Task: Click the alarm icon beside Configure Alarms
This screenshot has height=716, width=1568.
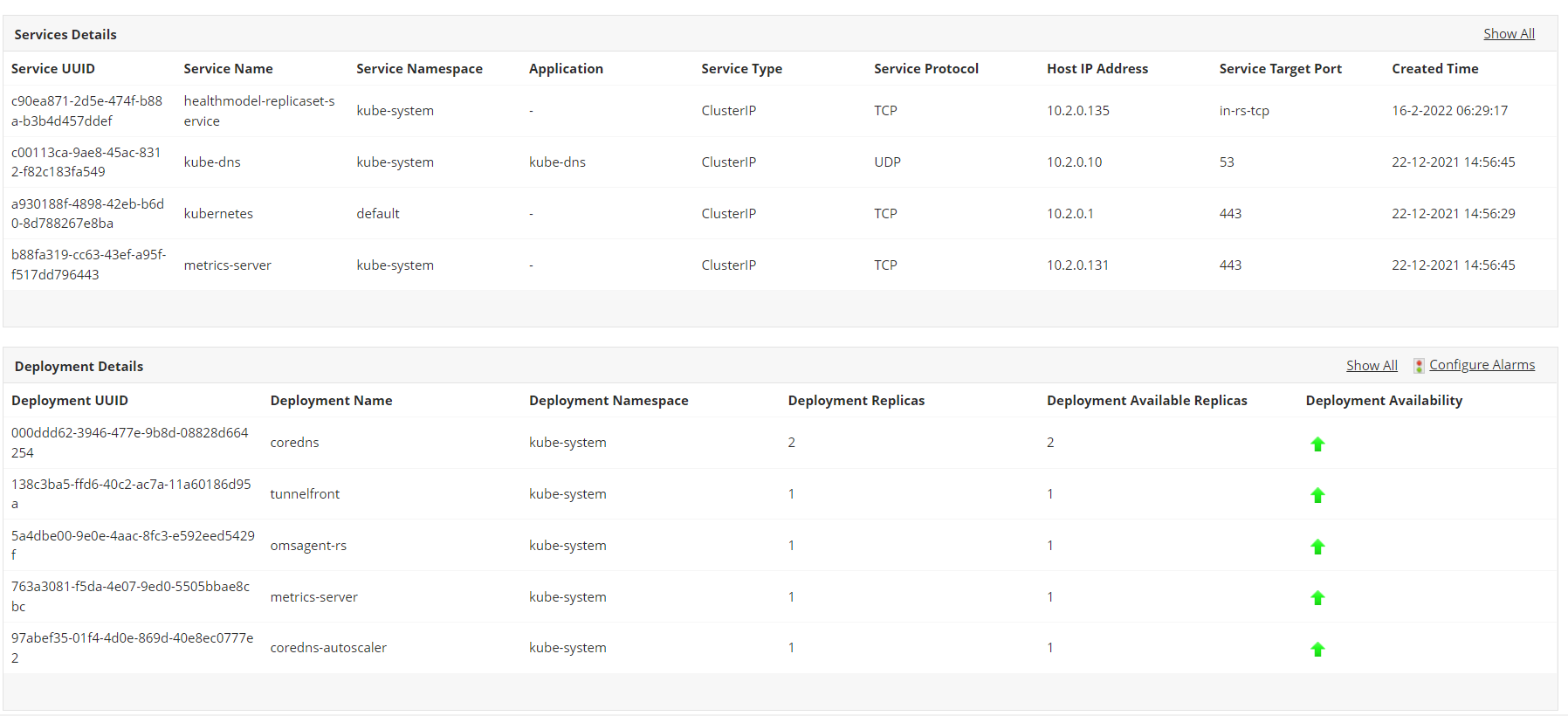Action: 1419,366
